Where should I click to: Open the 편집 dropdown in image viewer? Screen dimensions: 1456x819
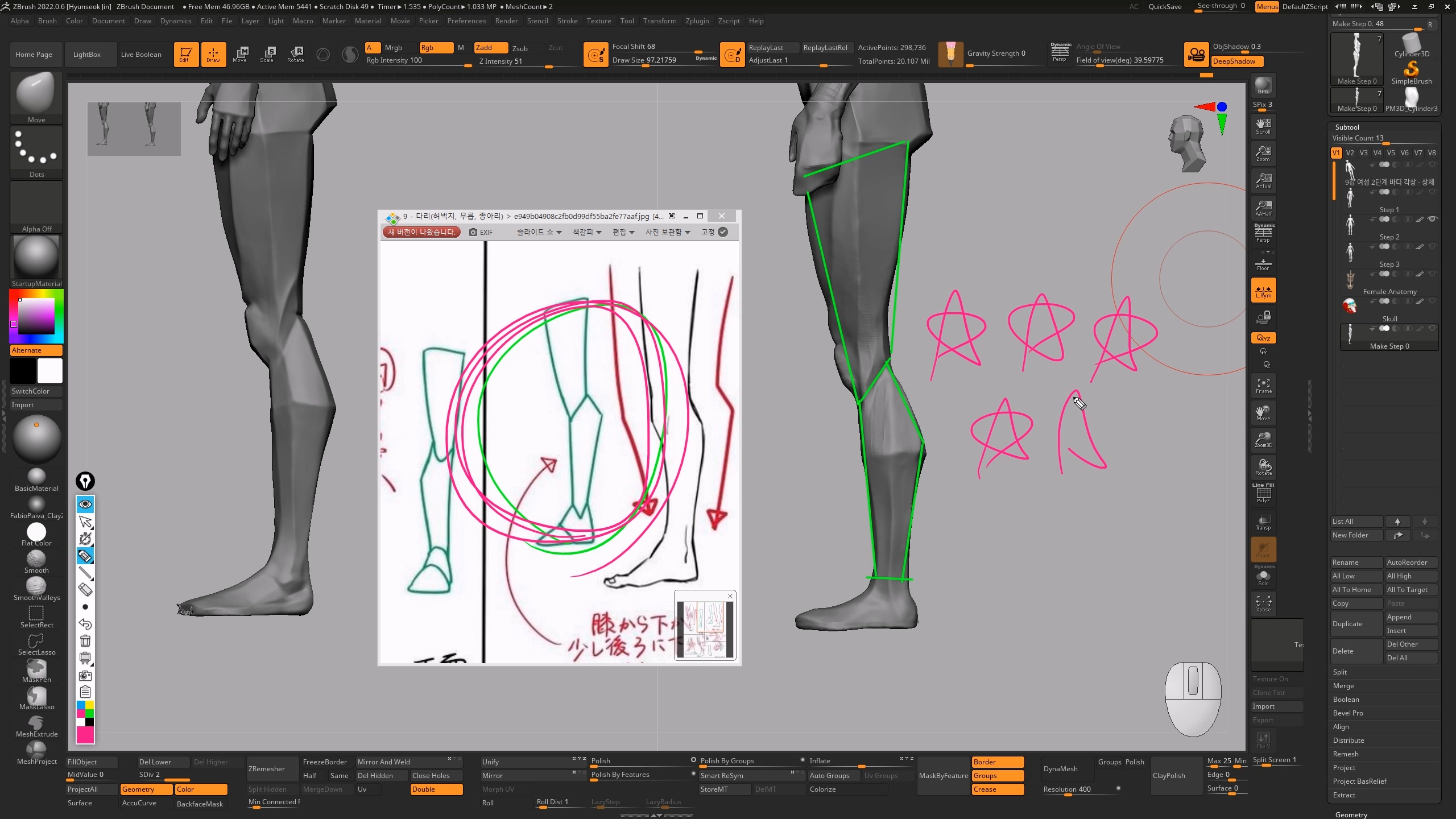click(623, 232)
